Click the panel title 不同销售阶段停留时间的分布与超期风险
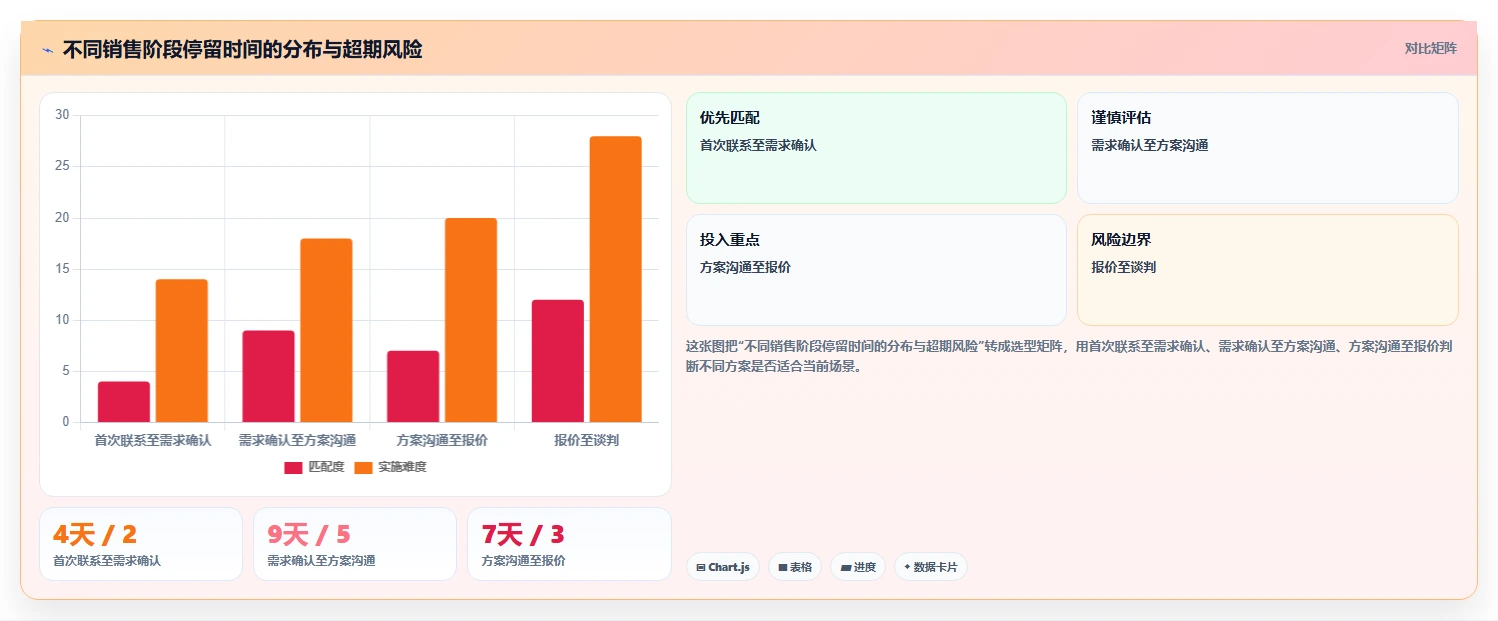The height and width of the screenshot is (621, 1498). (x=242, y=49)
